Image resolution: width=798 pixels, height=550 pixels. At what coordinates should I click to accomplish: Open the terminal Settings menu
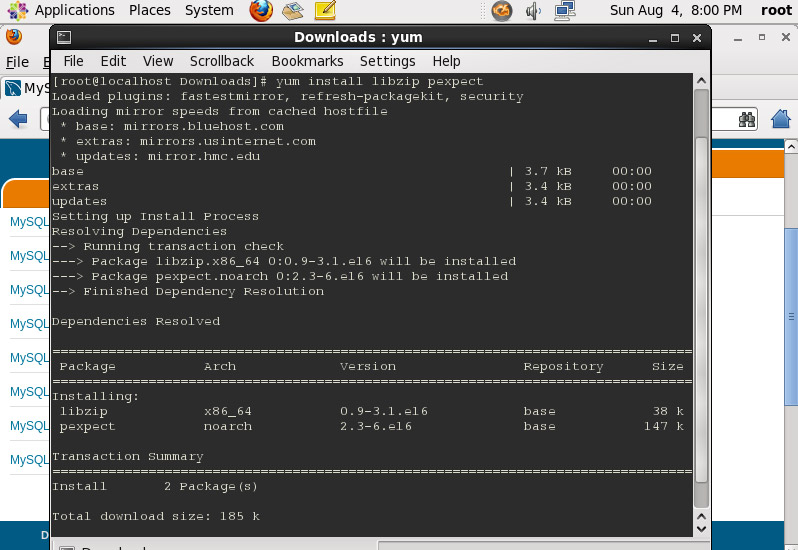point(387,61)
